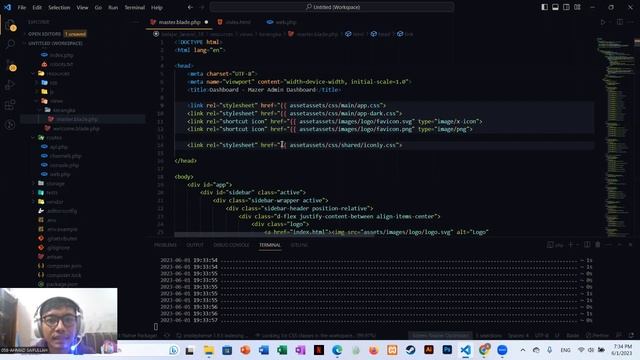Click the Untitled (Workspace) command center search

(x=332, y=7)
